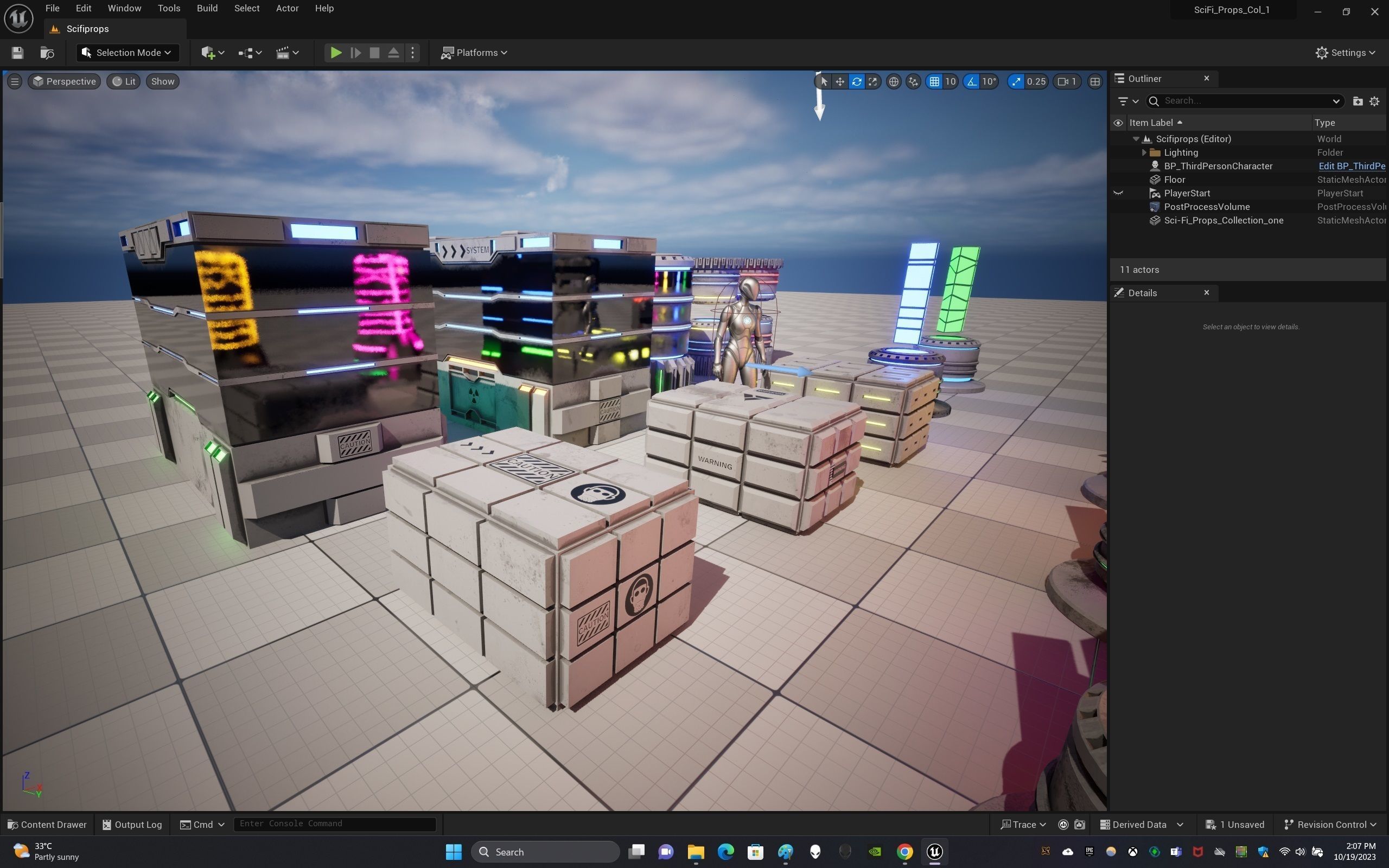Click the viewport layout maximize icon
Viewport: 1389px width, 868px height.
tap(1095, 81)
